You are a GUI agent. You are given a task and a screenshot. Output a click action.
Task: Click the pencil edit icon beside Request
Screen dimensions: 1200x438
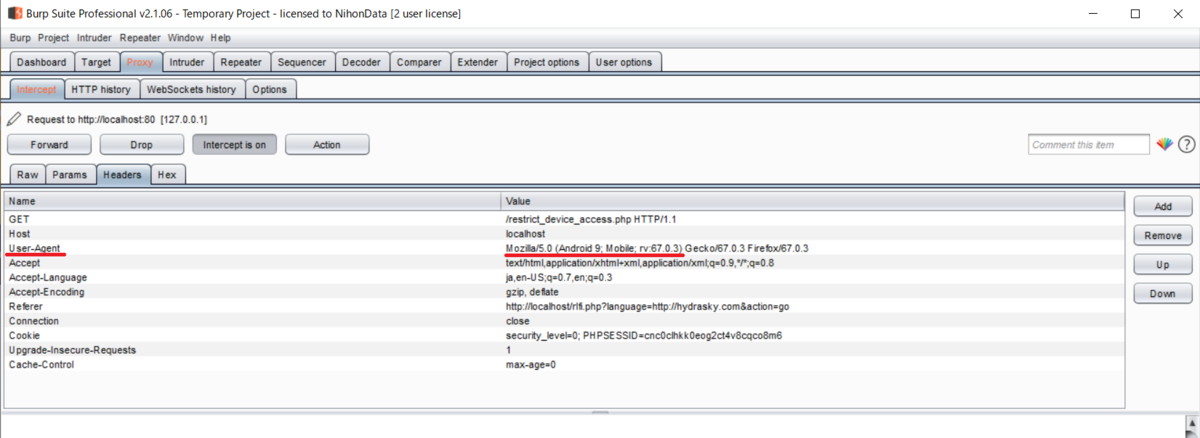[14, 119]
